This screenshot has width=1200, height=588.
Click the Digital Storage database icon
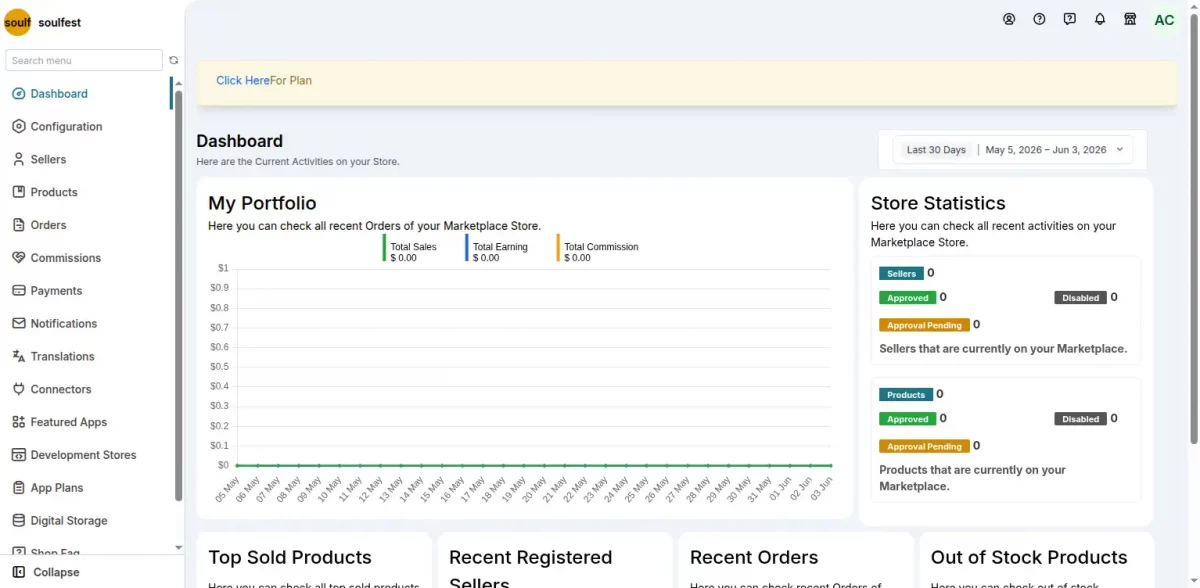(18, 521)
